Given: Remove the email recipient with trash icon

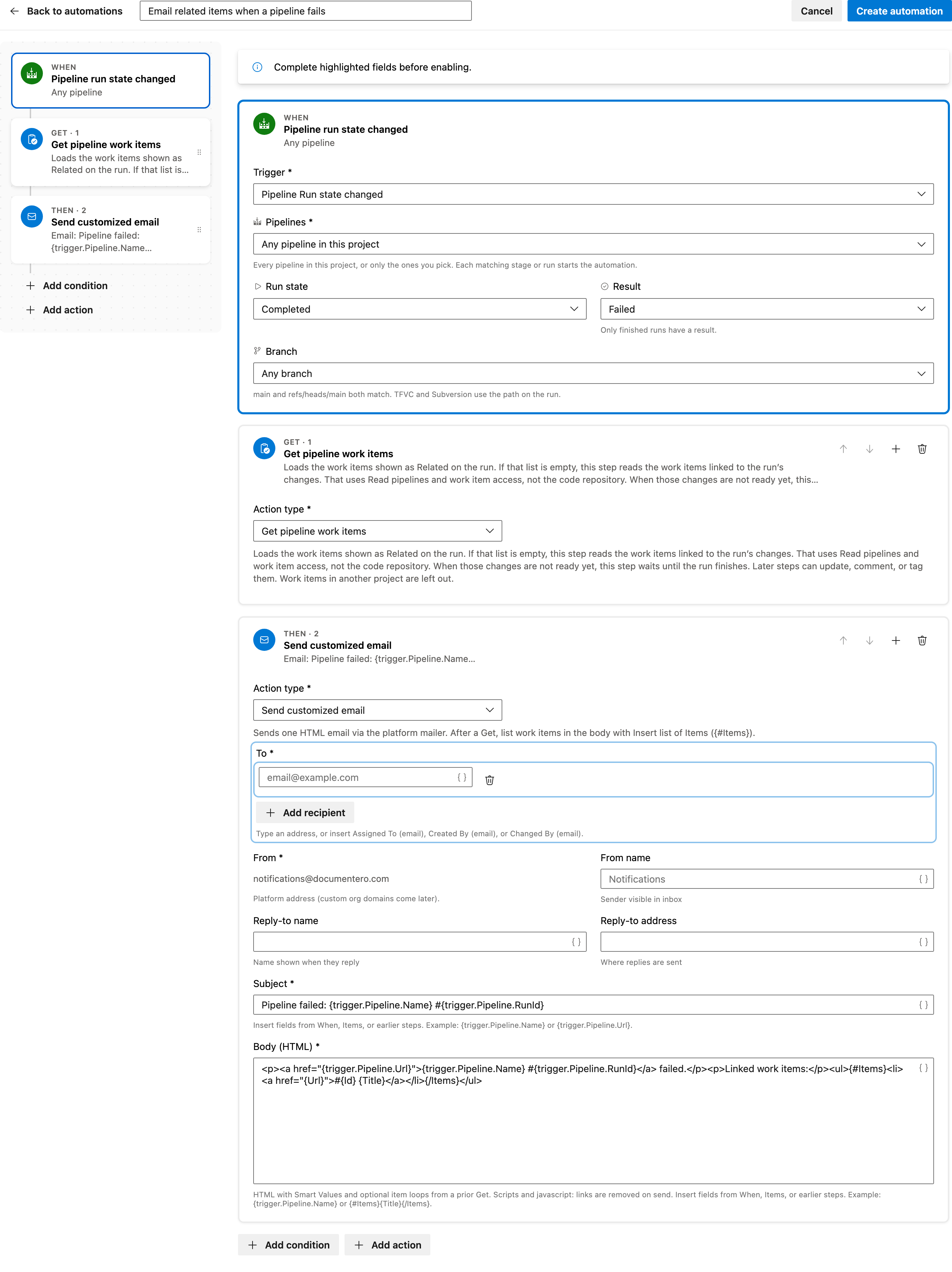Looking at the screenshot, I should coord(489,780).
